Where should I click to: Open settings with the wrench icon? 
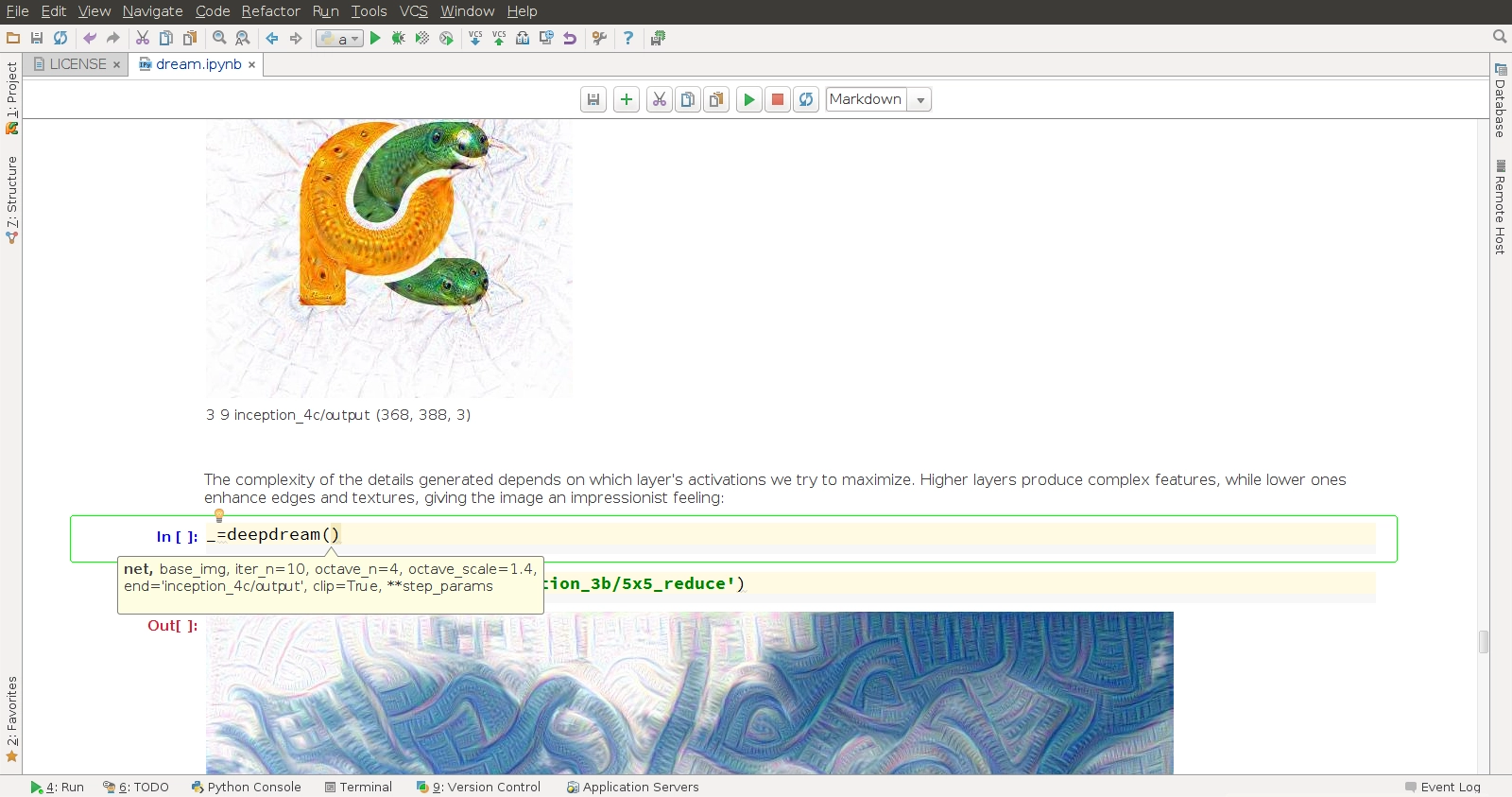pos(599,38)
